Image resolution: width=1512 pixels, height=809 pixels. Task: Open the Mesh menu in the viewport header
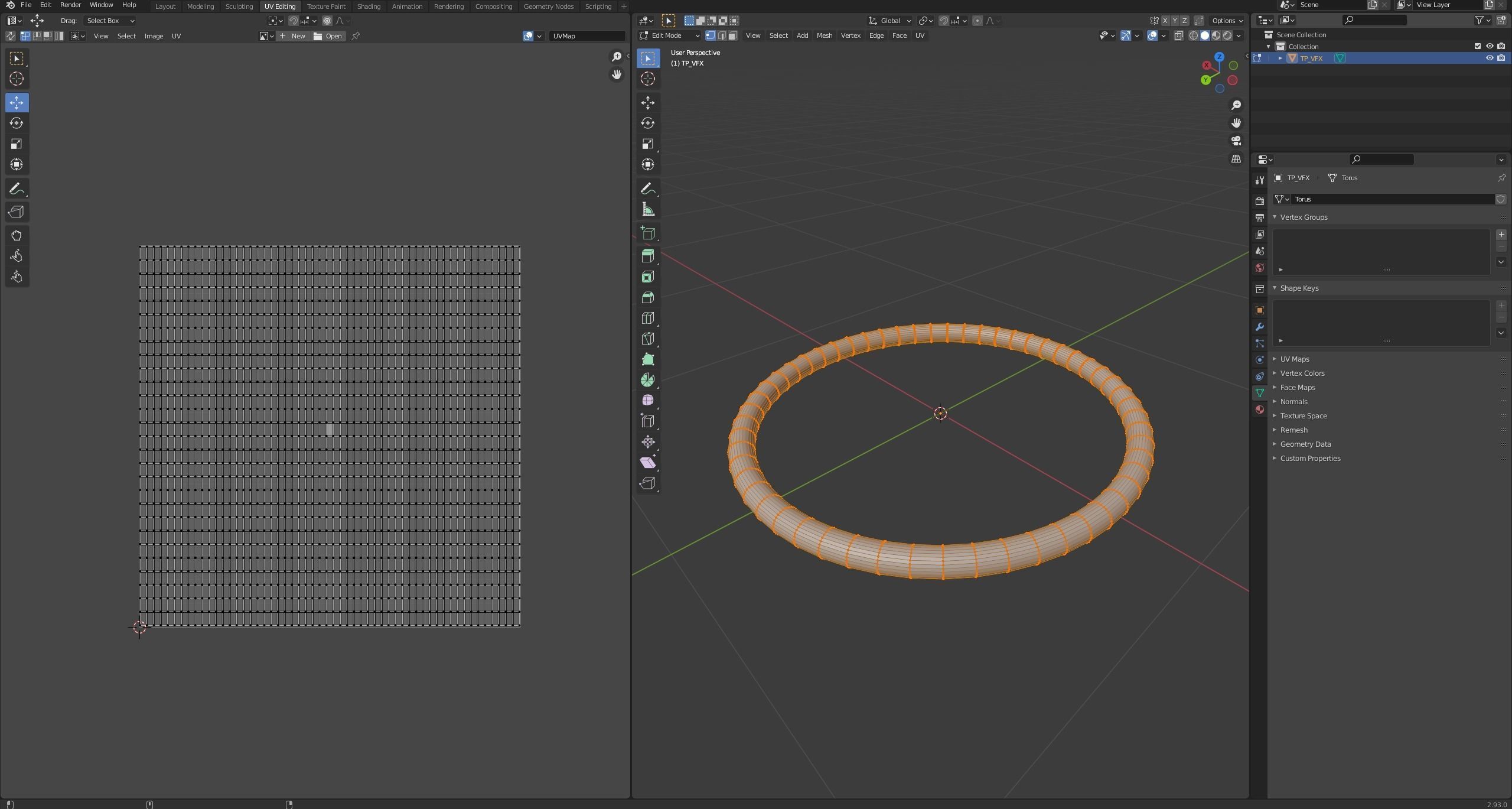(824, 35)
